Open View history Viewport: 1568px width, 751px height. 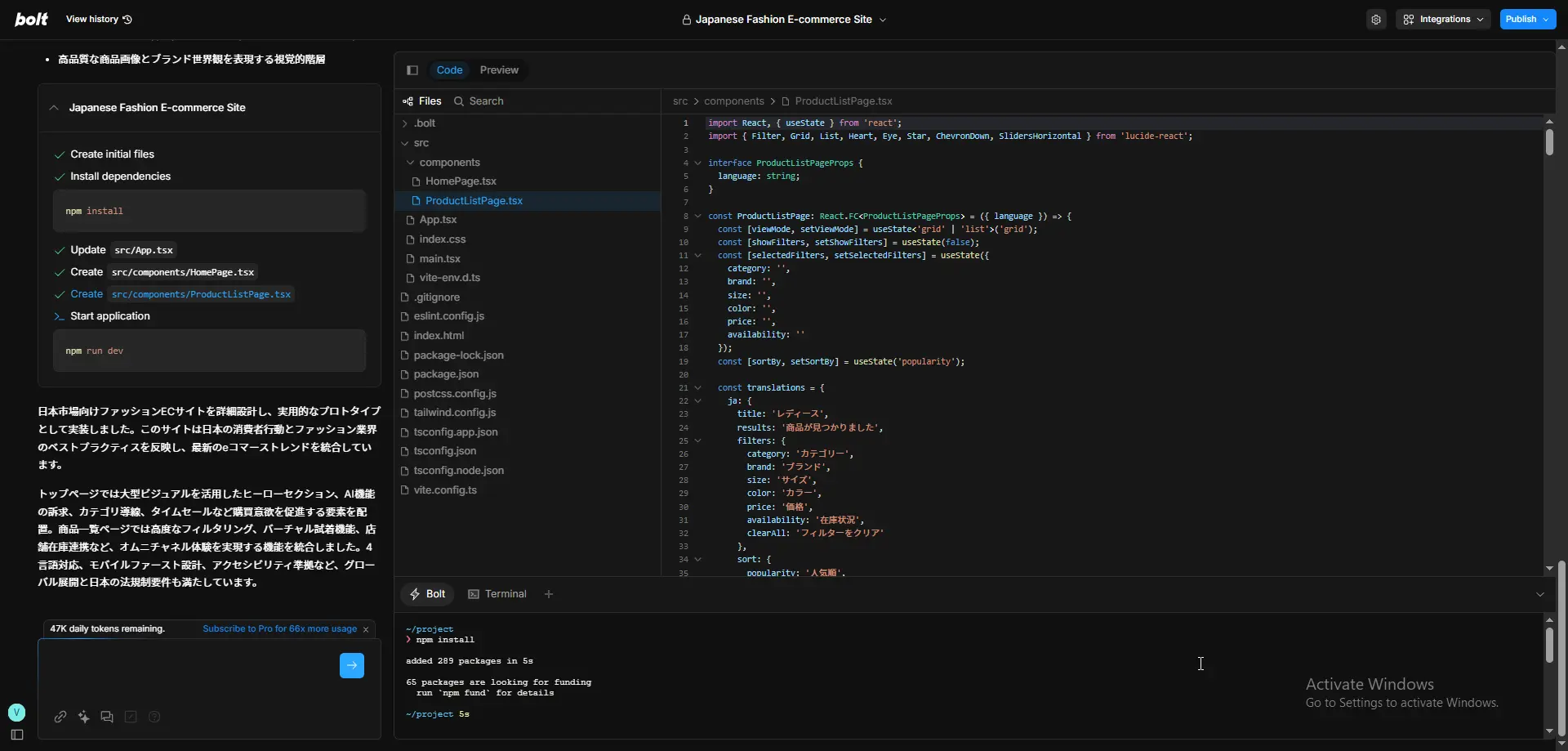click(x=98, y=19)
